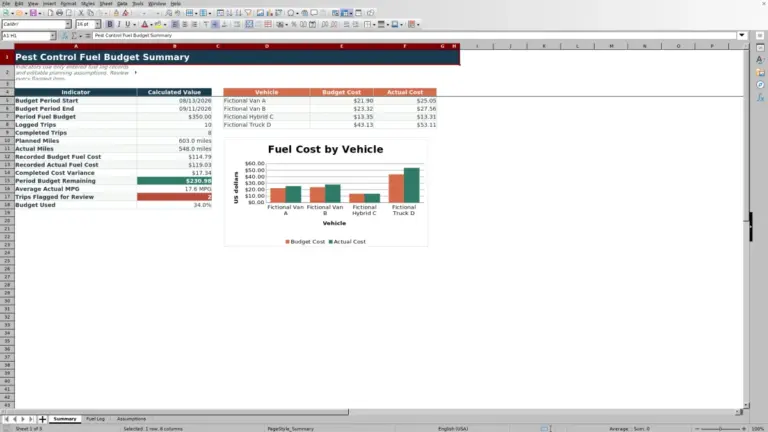Click the Print icon in toolbar
Screen dimensions: 768x432
(x=59, y=13)
